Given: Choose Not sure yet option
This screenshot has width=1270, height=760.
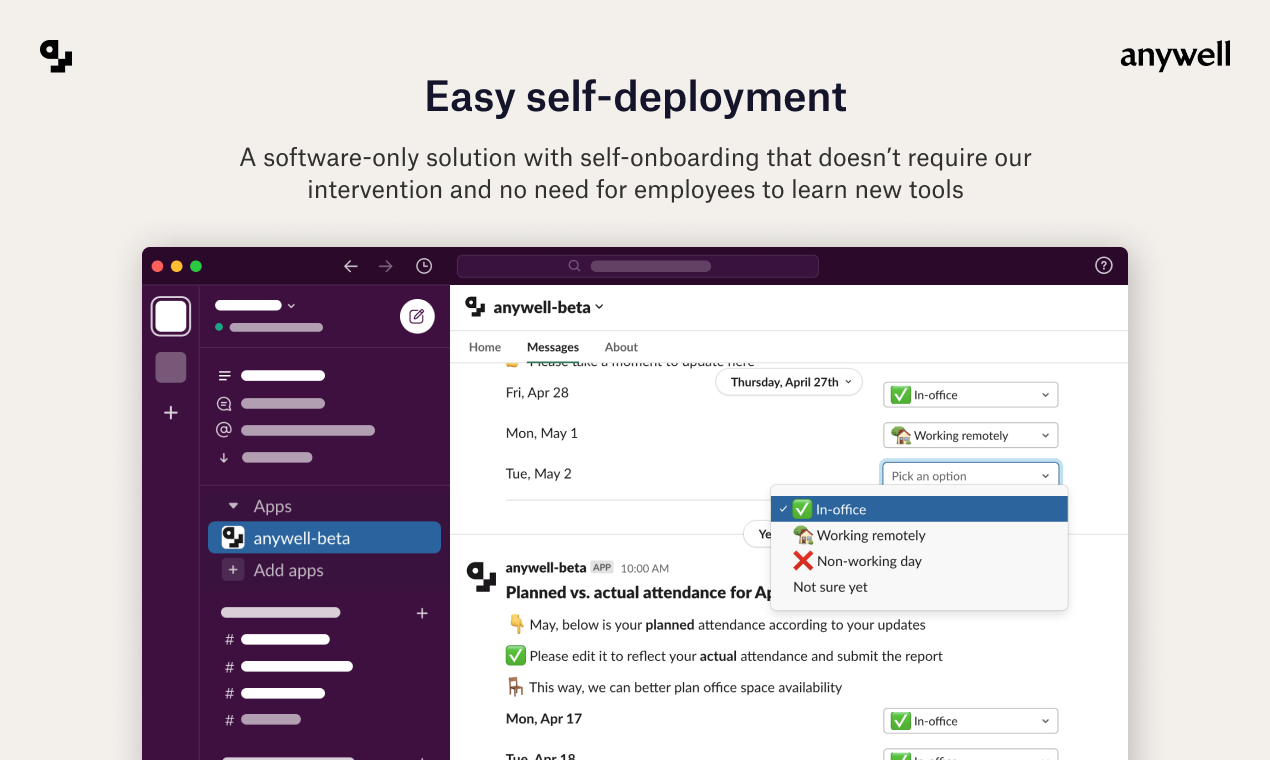Looking at the screenshot, I should pyautogui.click(x=919, y=587).
